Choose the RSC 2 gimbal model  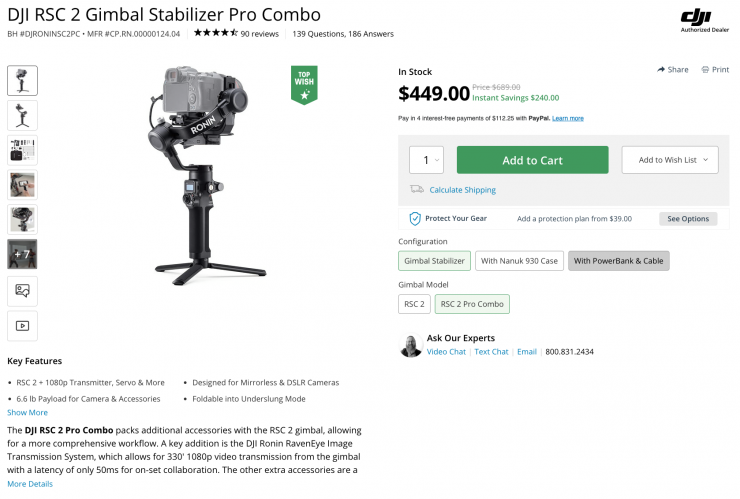(x=414, y=304)
